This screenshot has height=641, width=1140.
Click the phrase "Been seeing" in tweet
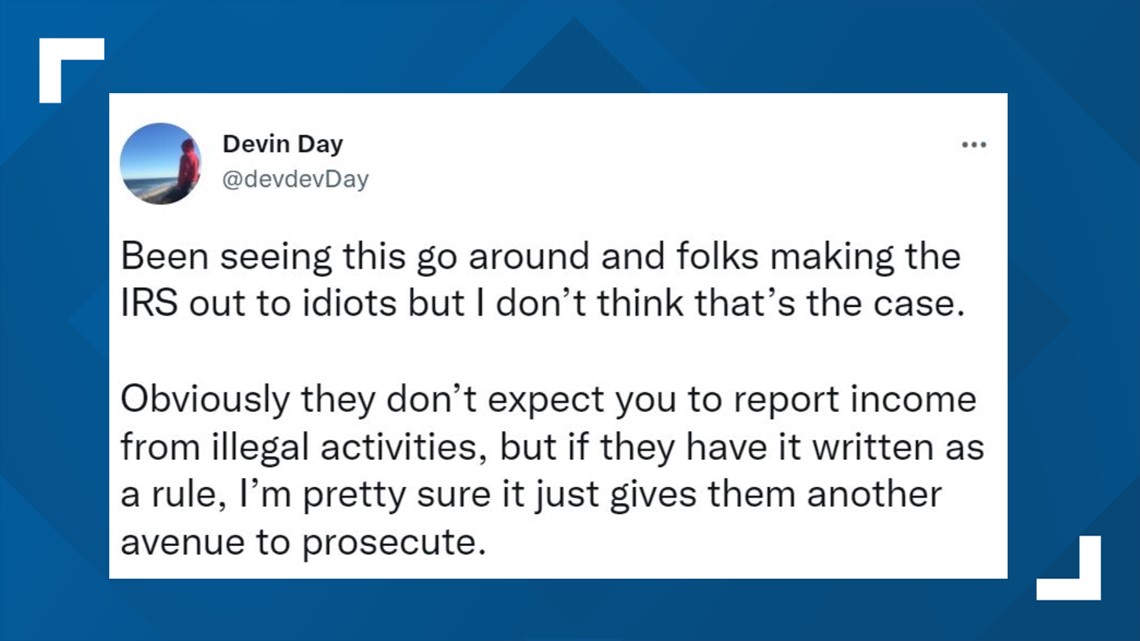click(226, 257)
